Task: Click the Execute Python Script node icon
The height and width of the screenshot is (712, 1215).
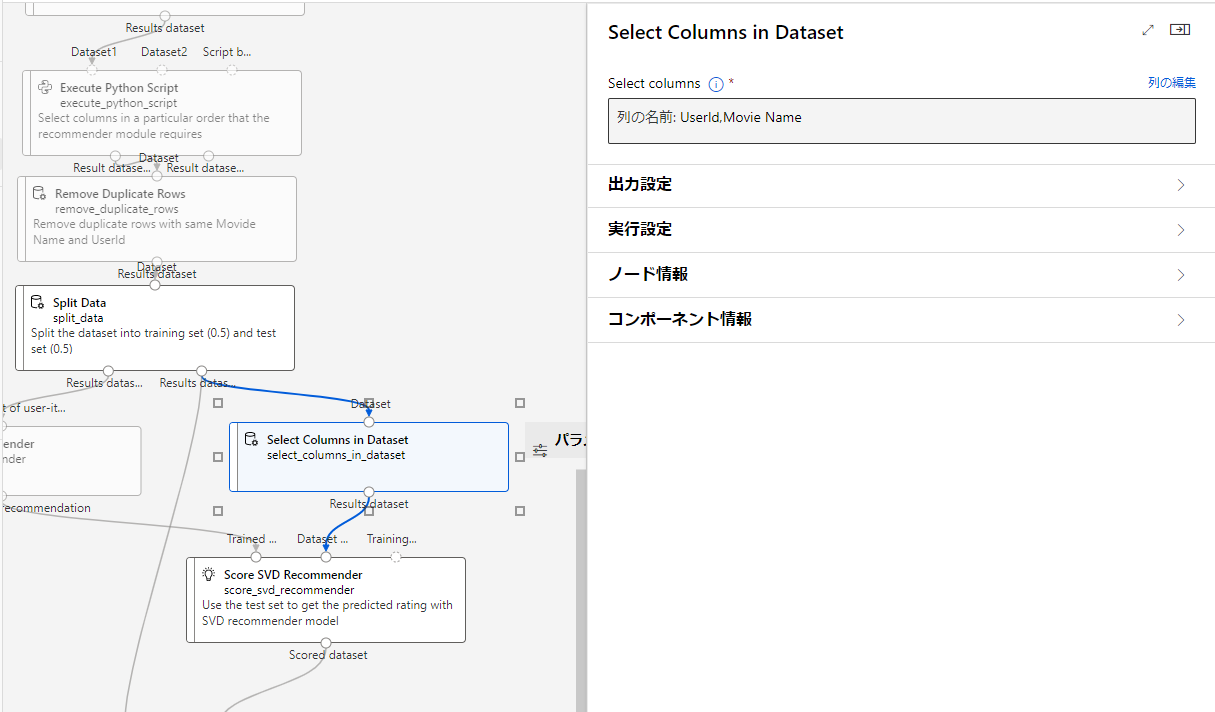Action: coord(45,88)
